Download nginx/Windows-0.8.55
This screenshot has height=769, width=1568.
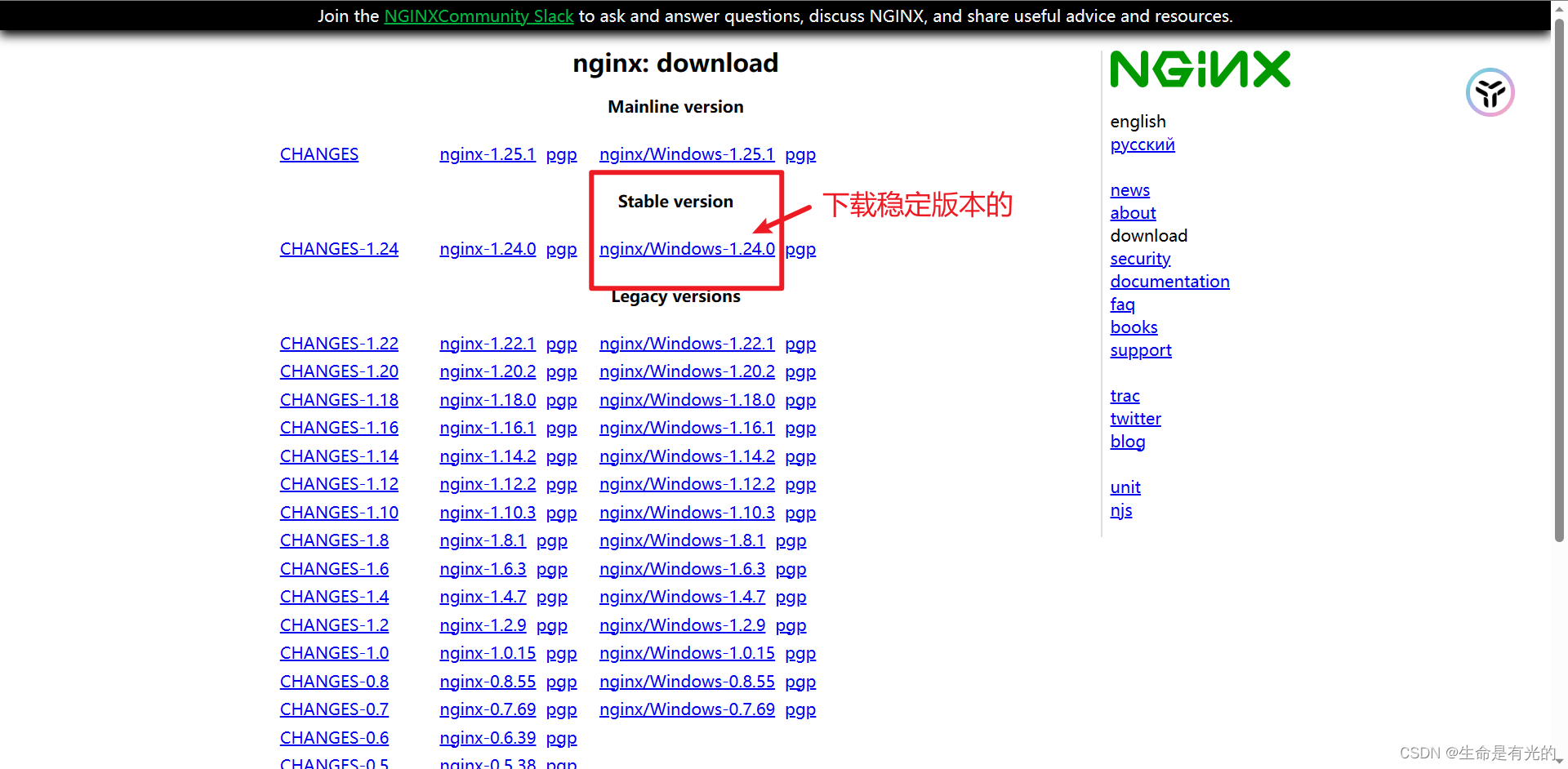[x=687, y=682]
